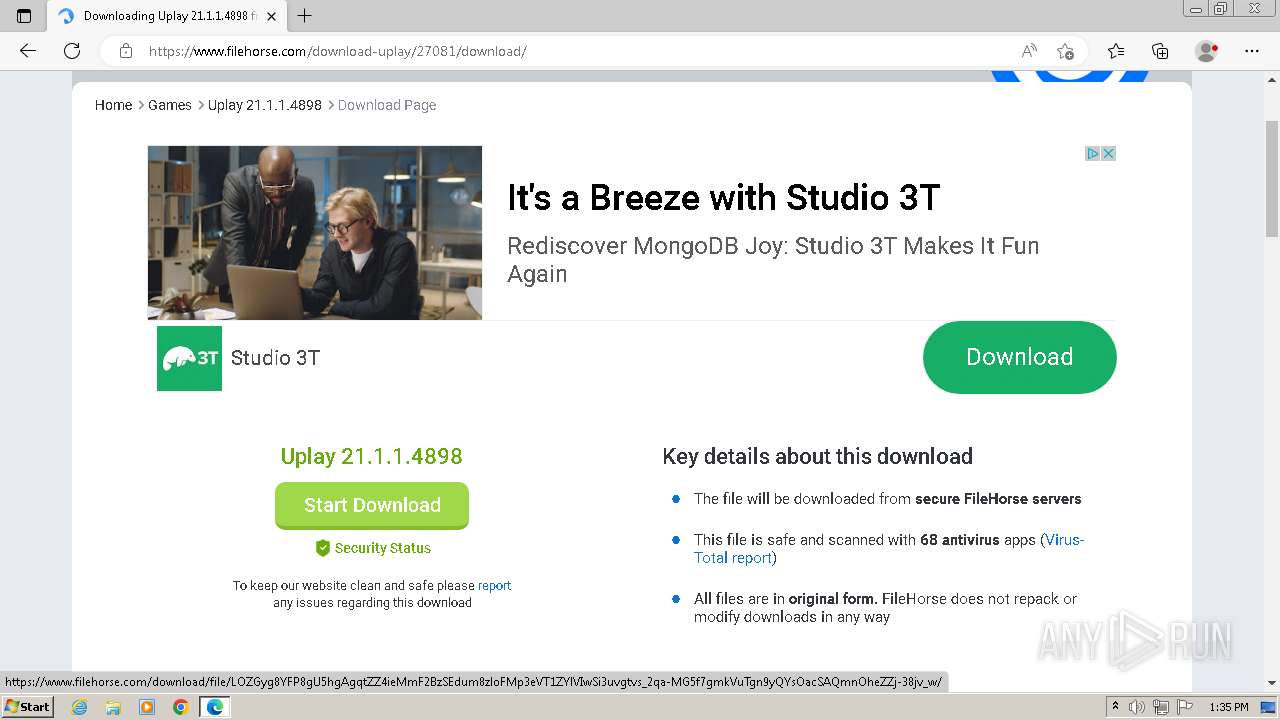Click the address bar URL
This screenshot has width=1280, height=720.
coord(337,51)
